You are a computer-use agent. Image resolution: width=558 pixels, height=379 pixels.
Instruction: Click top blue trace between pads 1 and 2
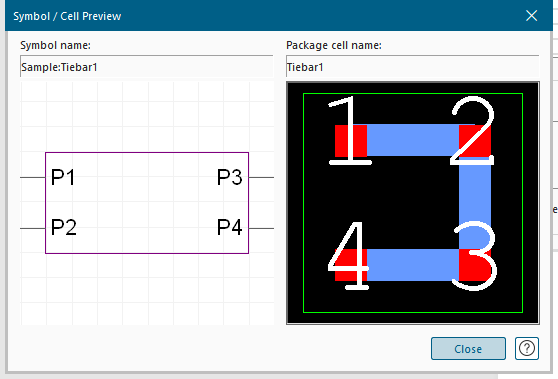coord(413,140)
